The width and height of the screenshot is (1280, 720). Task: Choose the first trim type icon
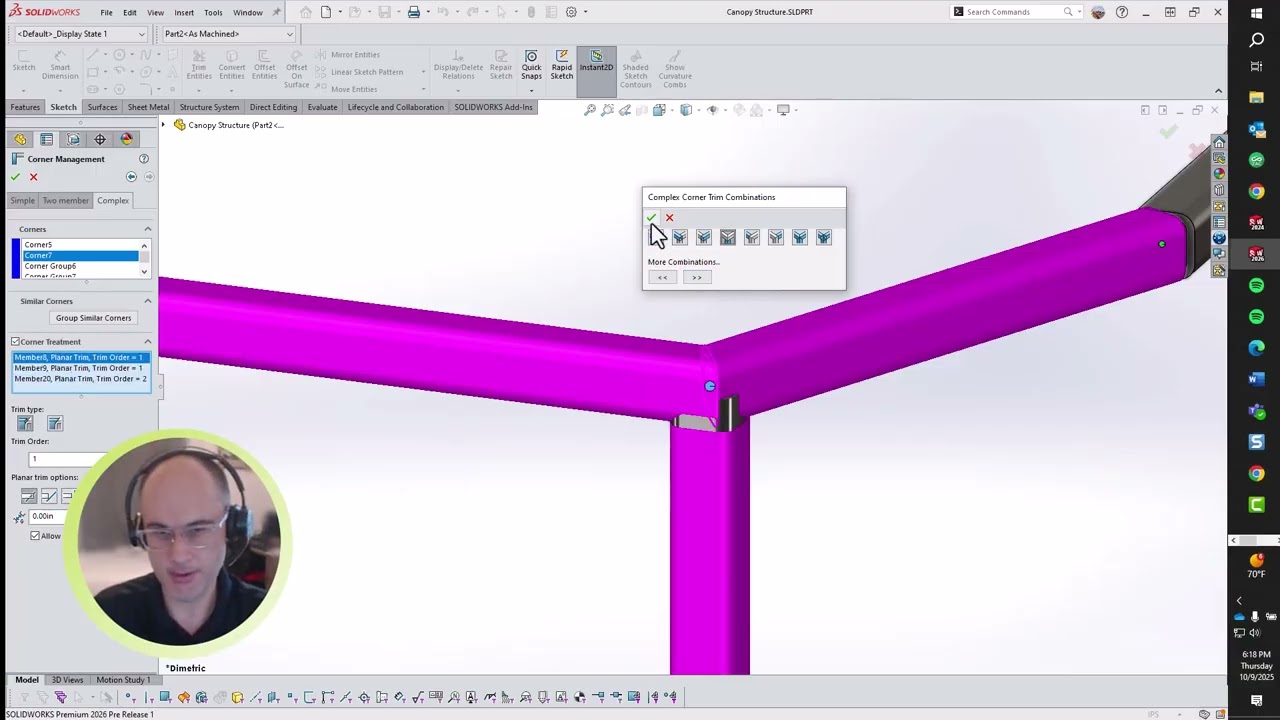pyautogui.click(x=25, y=424)
